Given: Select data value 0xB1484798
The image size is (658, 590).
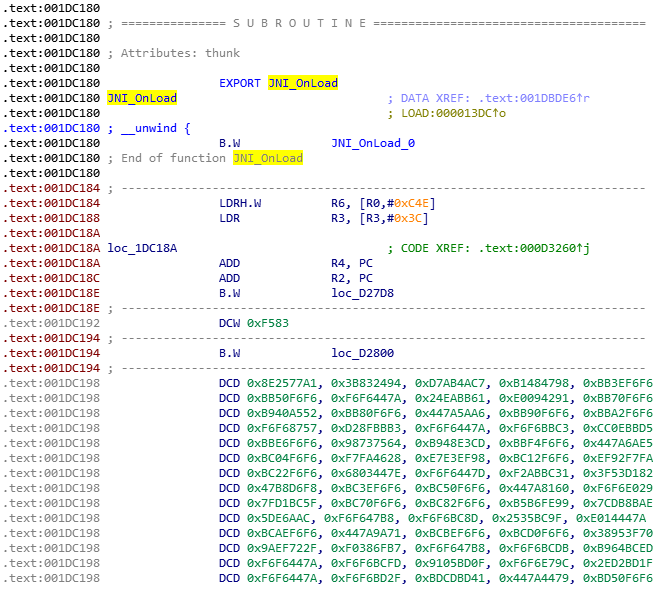Looking at the screenshot, I should pyautogui.click(x=534, y=383).
